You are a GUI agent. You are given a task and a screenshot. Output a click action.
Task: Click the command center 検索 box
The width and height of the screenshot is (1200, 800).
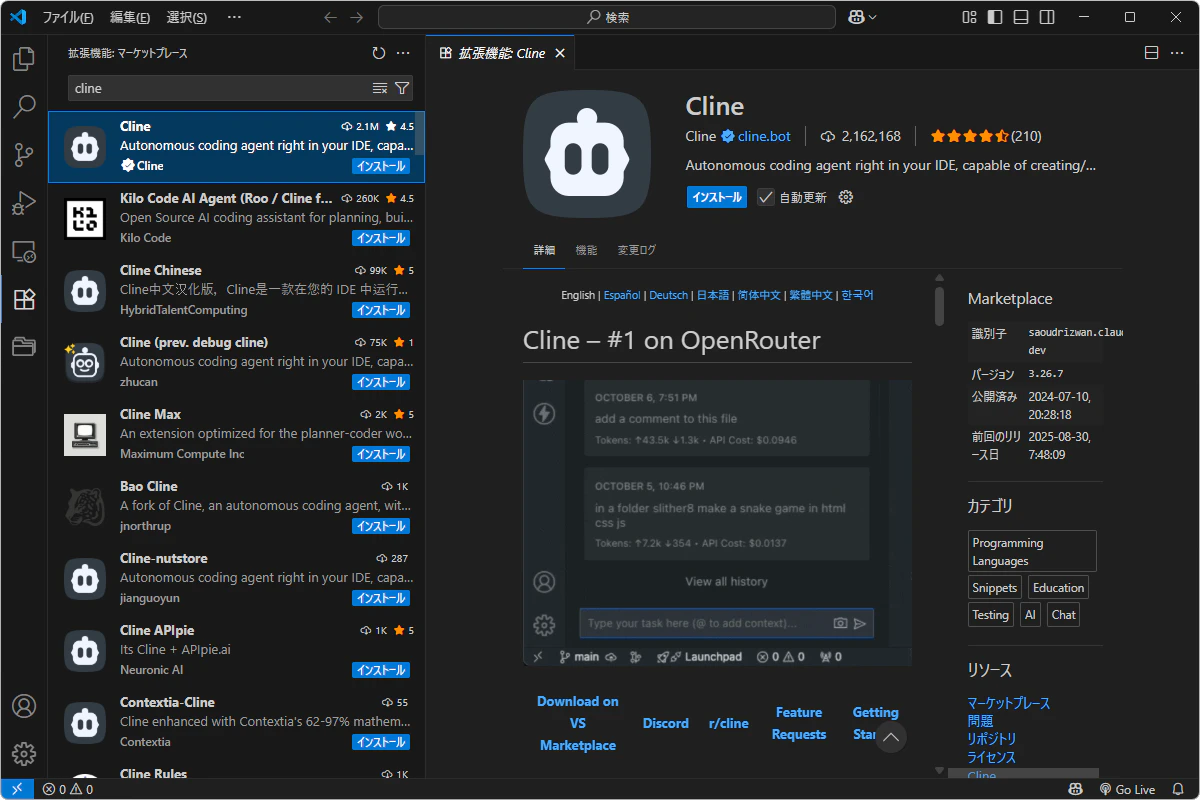click(607, 17)
